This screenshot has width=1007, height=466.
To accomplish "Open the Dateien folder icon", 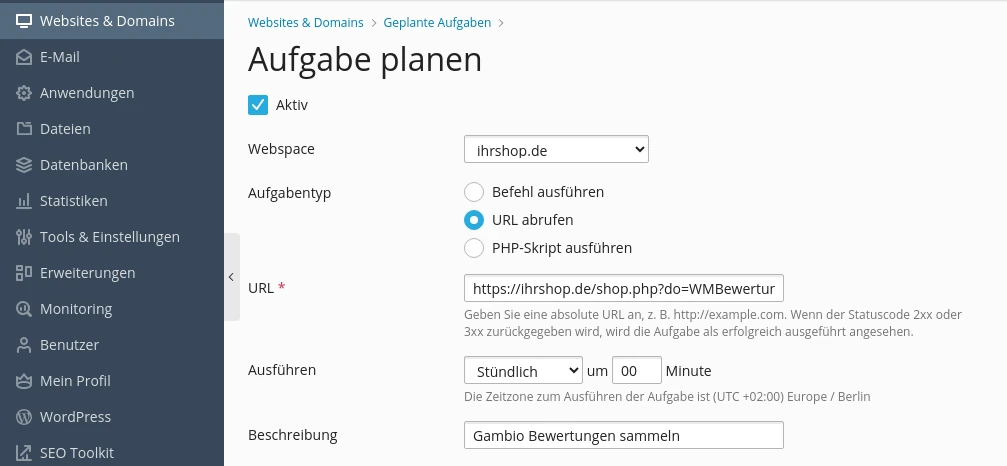I will [x=24, y=129].
